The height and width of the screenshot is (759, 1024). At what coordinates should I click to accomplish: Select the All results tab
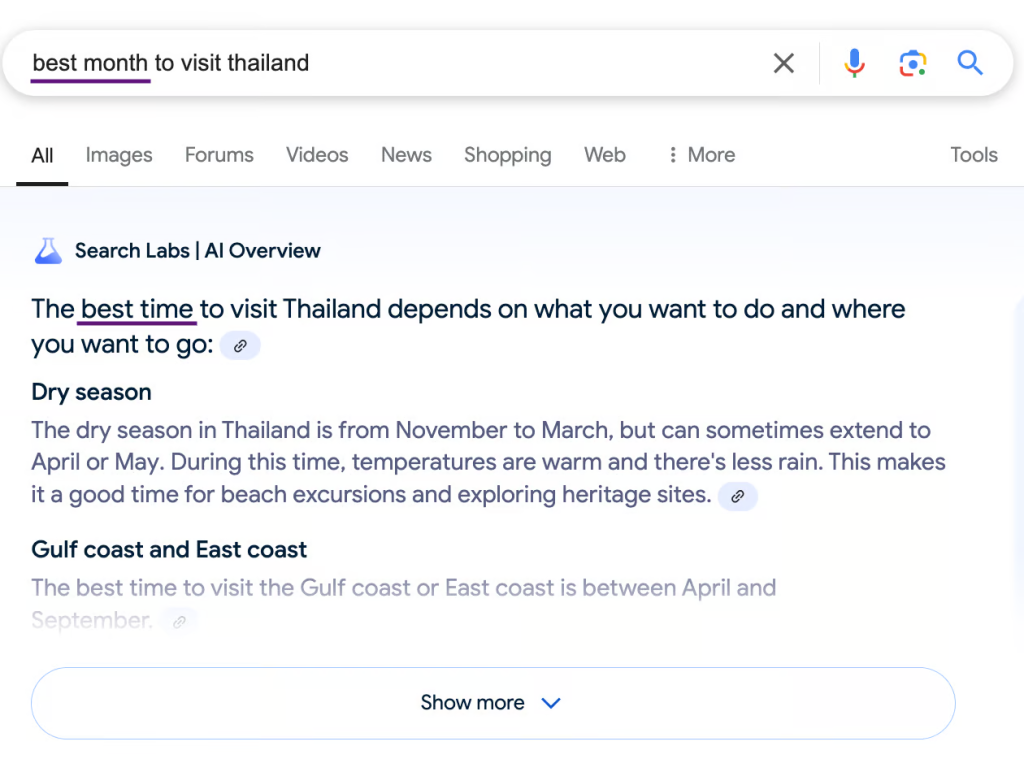coord(42,155)
